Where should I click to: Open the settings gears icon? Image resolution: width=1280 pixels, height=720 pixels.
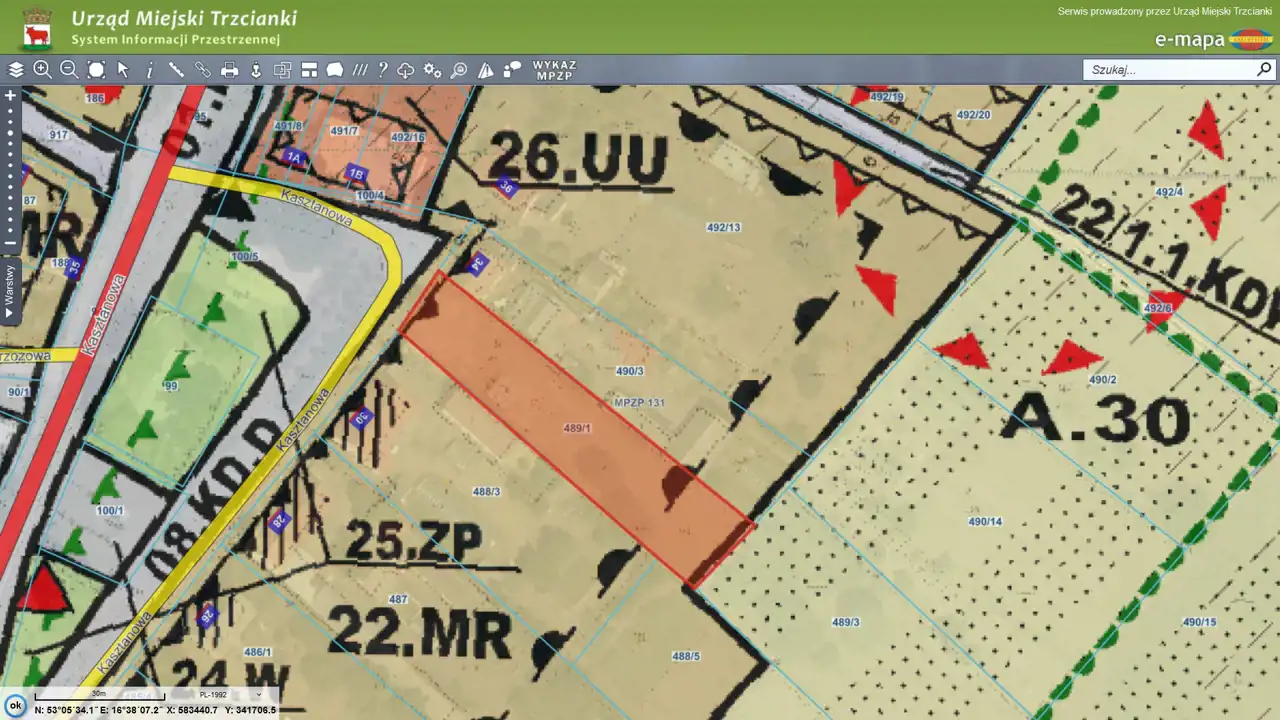point(432,70)
